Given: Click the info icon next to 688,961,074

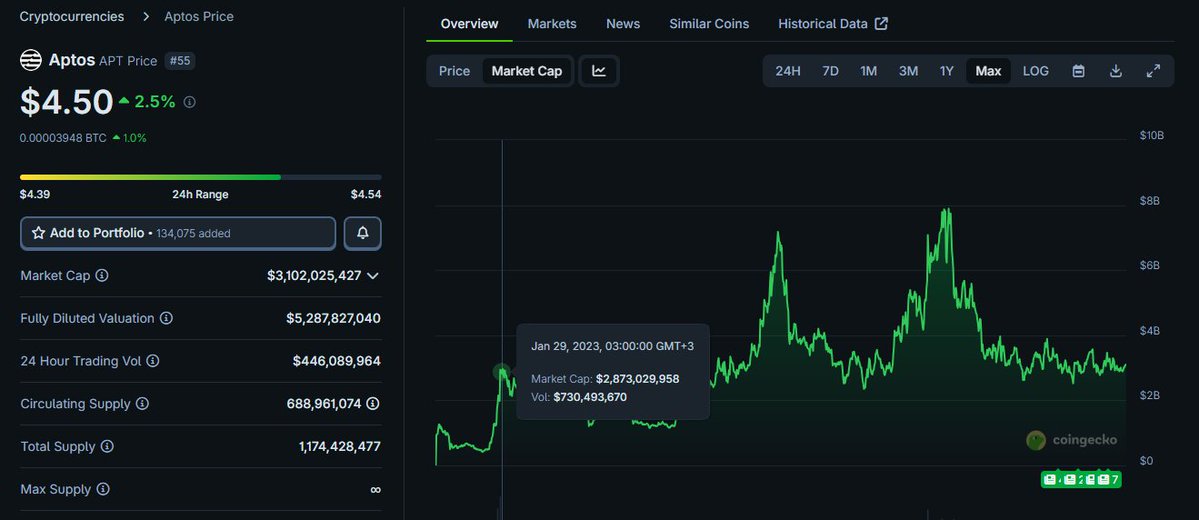Looking at the screenshot, I should coord(372,404).
